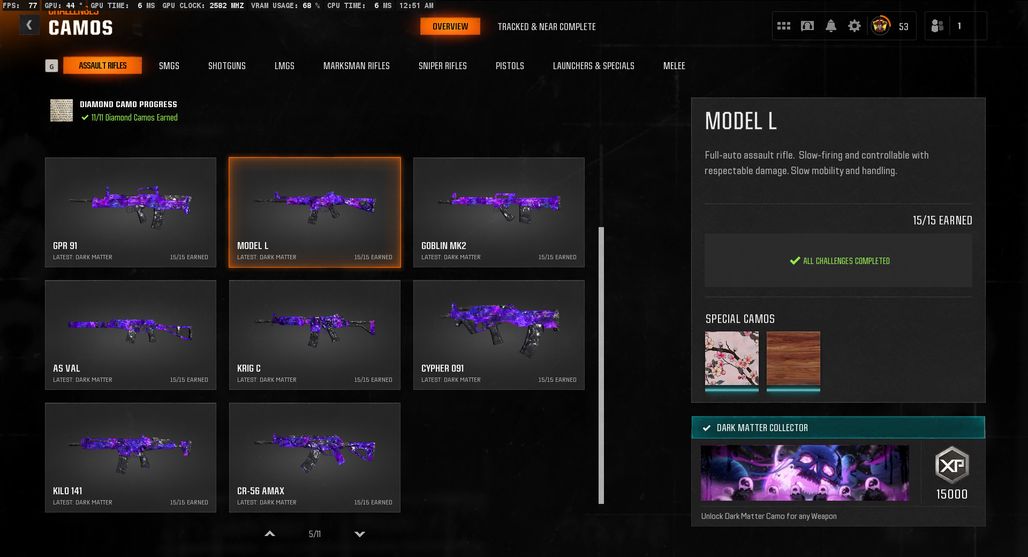Screen dimensions: 1028x557
Task: Switch to the SMGs tab
Action: point(169,66)
